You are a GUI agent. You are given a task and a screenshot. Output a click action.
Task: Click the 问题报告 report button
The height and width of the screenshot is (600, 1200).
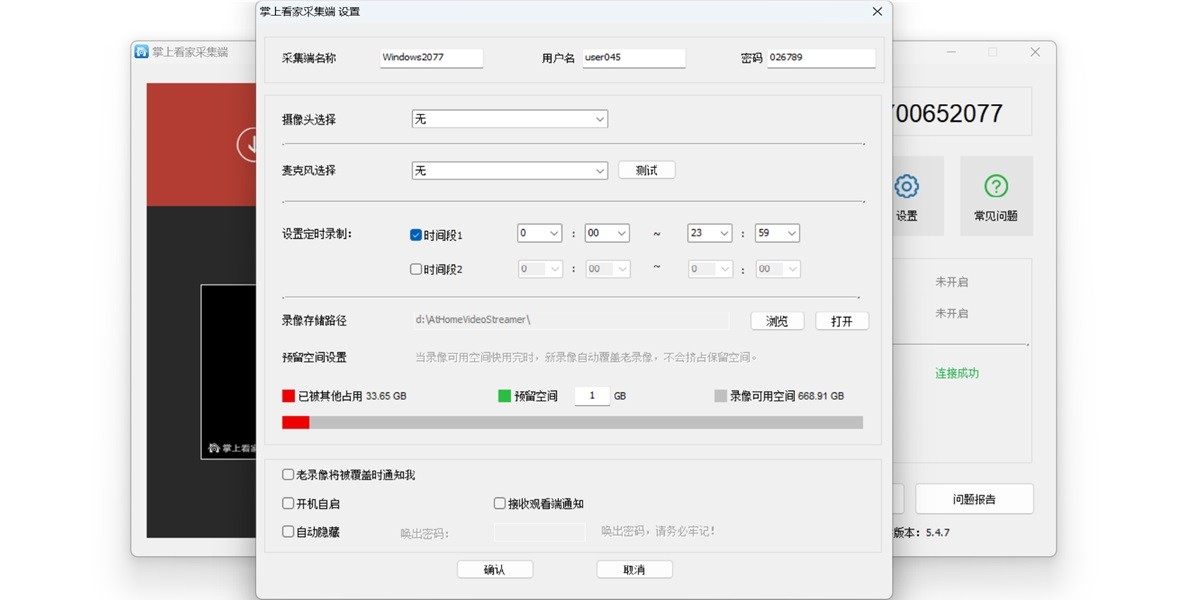tap(973, 498)
